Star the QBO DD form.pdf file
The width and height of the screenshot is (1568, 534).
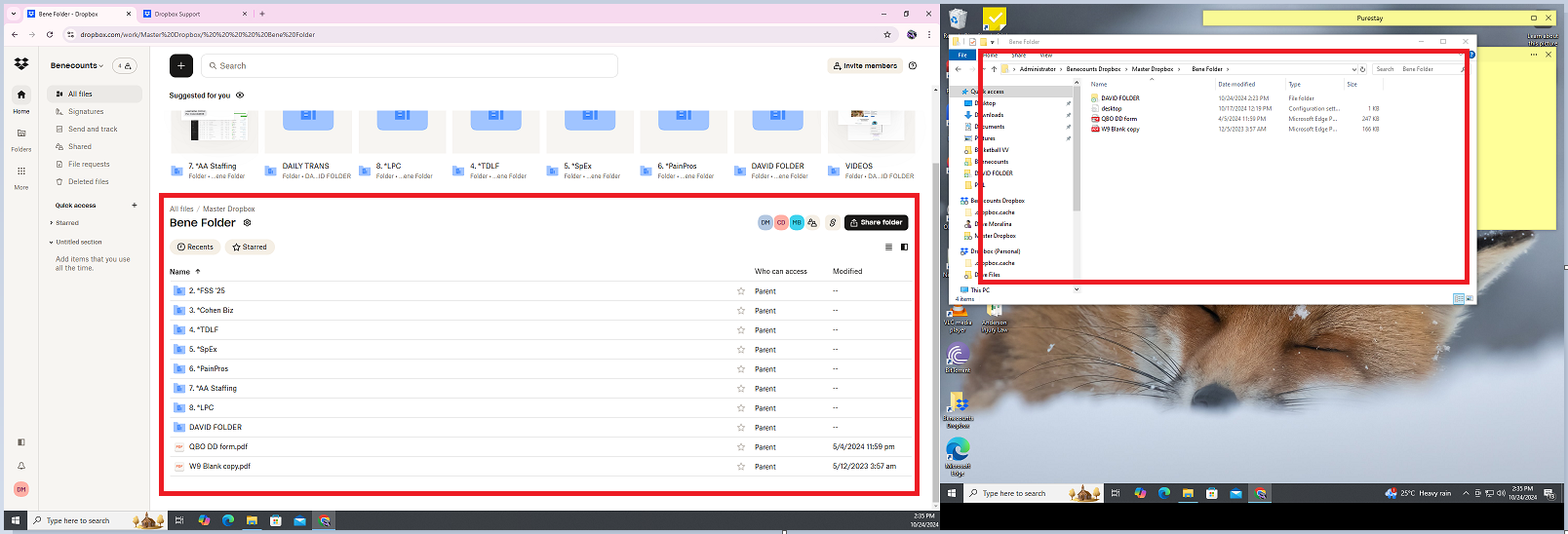click(741, 447)
